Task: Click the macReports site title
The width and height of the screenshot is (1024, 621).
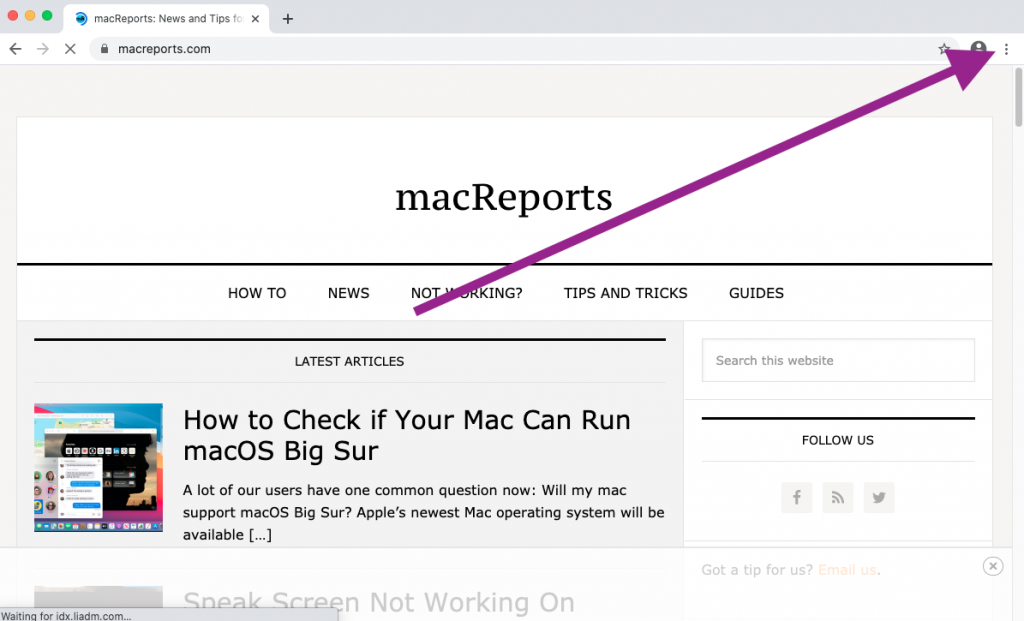Action: click(x=504, y=197)
